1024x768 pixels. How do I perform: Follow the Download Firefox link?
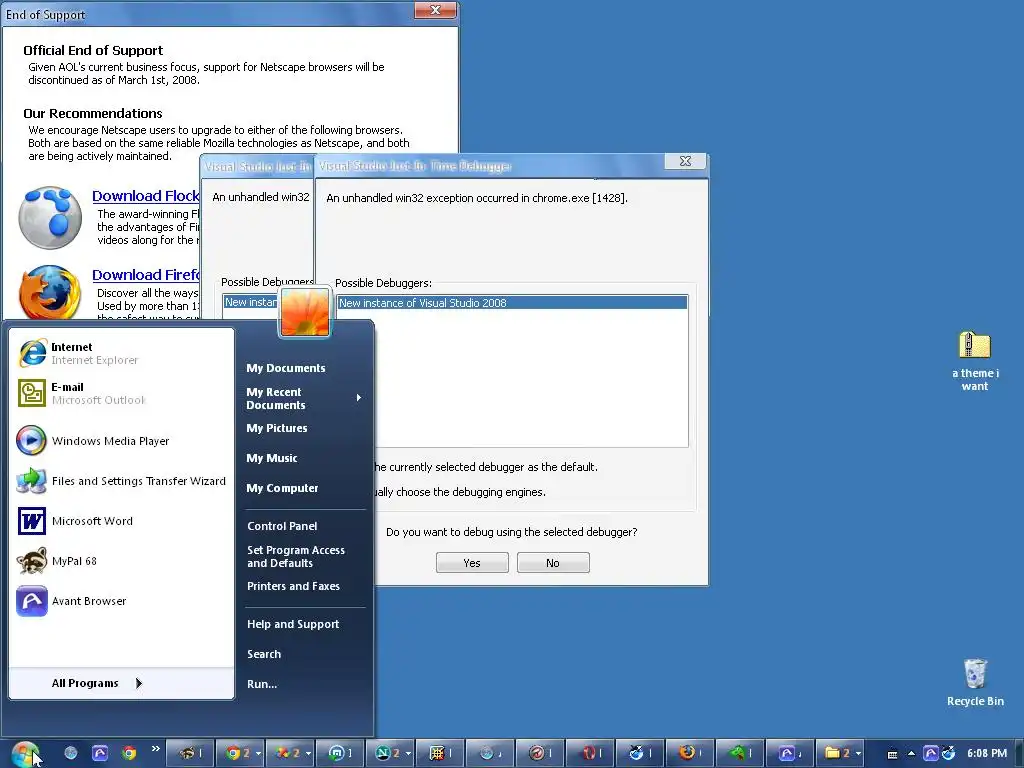(146, 275)
